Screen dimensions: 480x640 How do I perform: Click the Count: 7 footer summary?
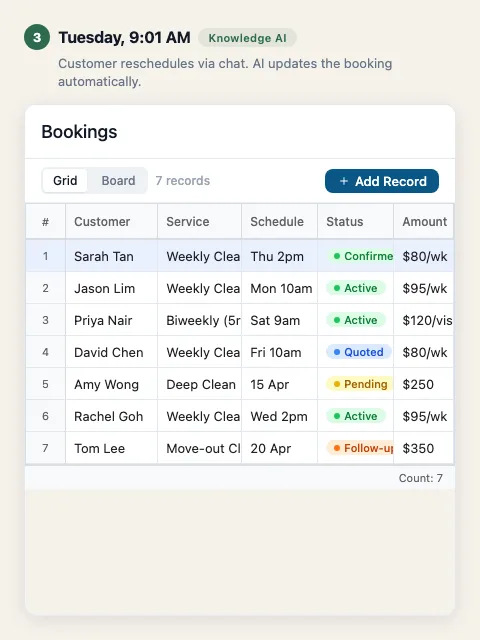coord(420,478)
